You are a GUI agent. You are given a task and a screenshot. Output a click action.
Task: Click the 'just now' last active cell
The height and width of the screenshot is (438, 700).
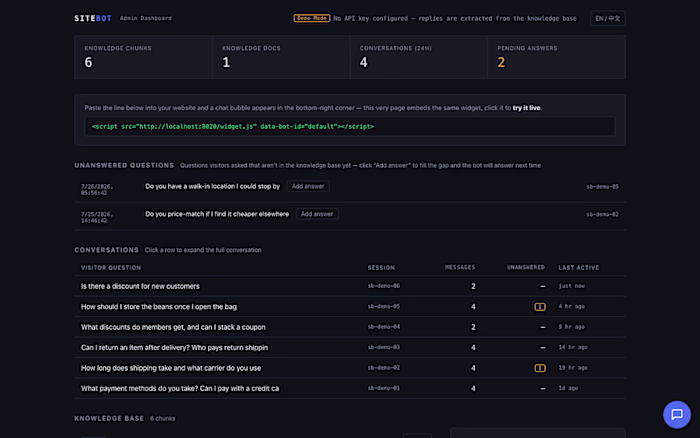(x=571, y=286)
